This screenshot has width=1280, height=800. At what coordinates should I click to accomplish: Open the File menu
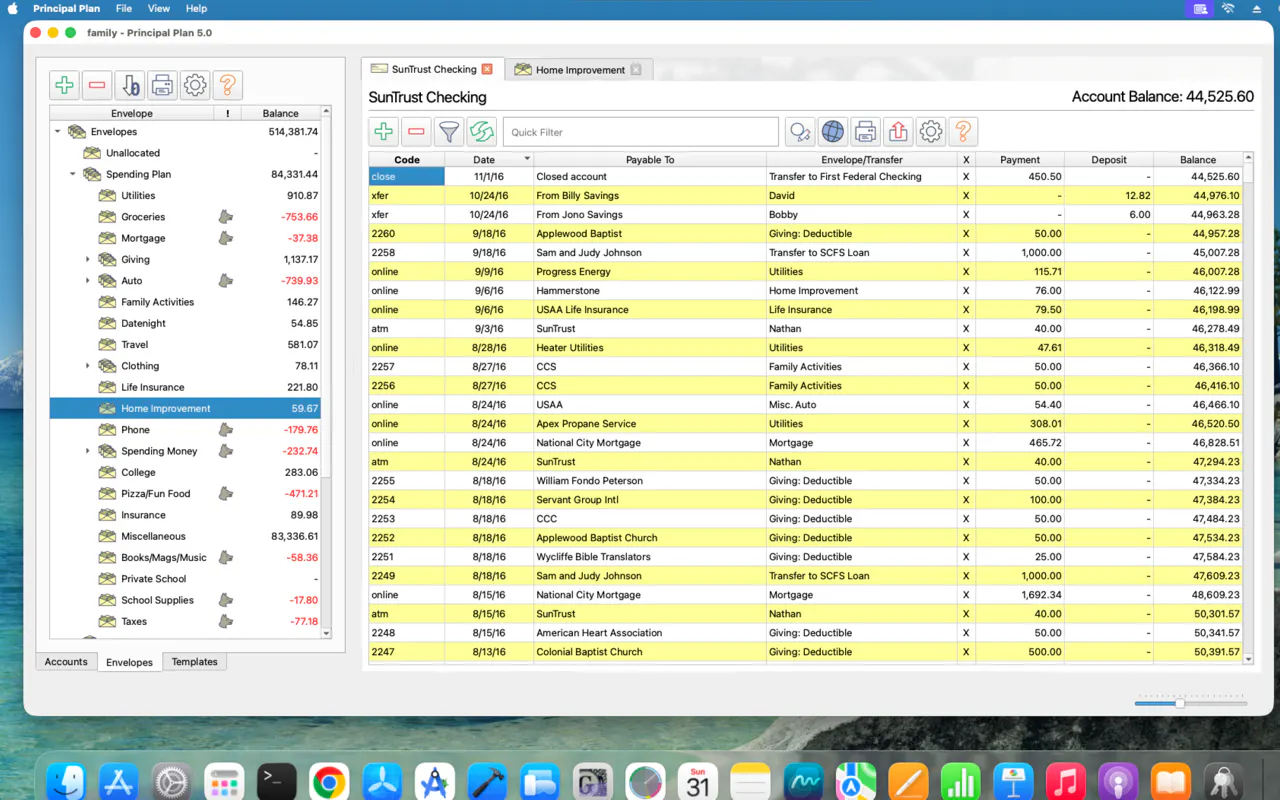point(124,8)
